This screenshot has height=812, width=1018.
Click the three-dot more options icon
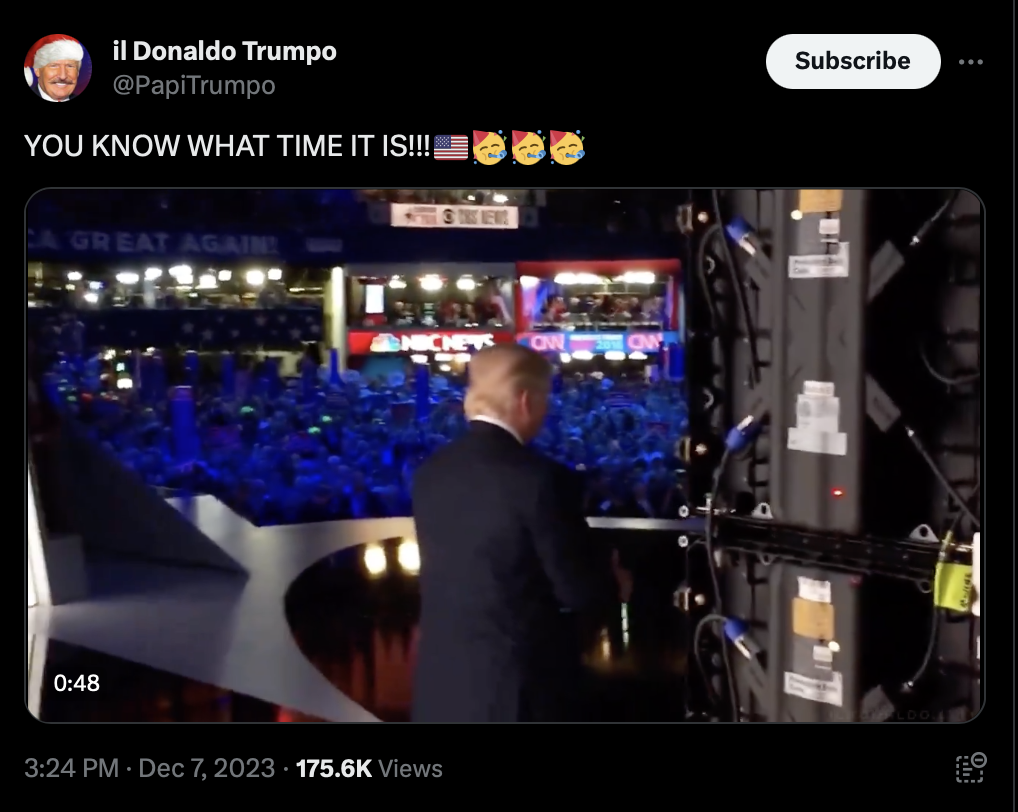click(x=971, y=62)
